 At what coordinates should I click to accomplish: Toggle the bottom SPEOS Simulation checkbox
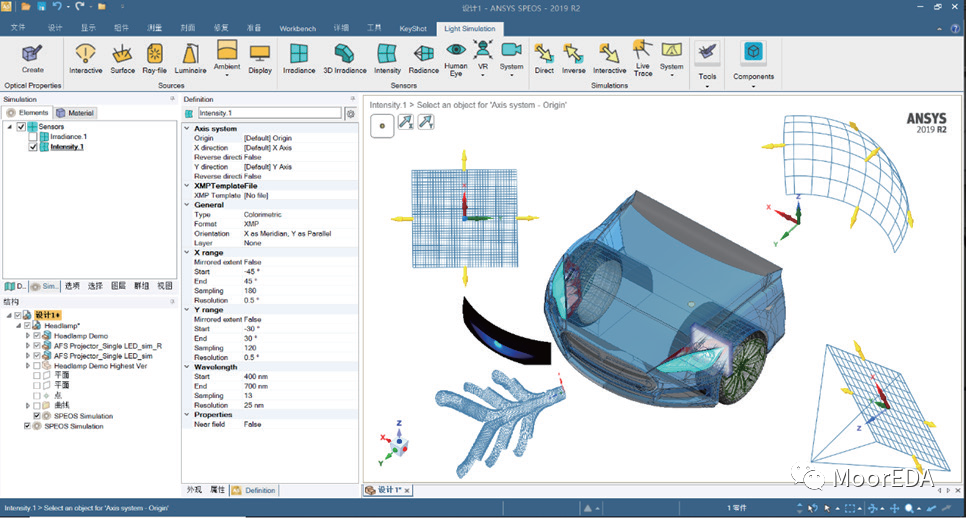(27, 426)
